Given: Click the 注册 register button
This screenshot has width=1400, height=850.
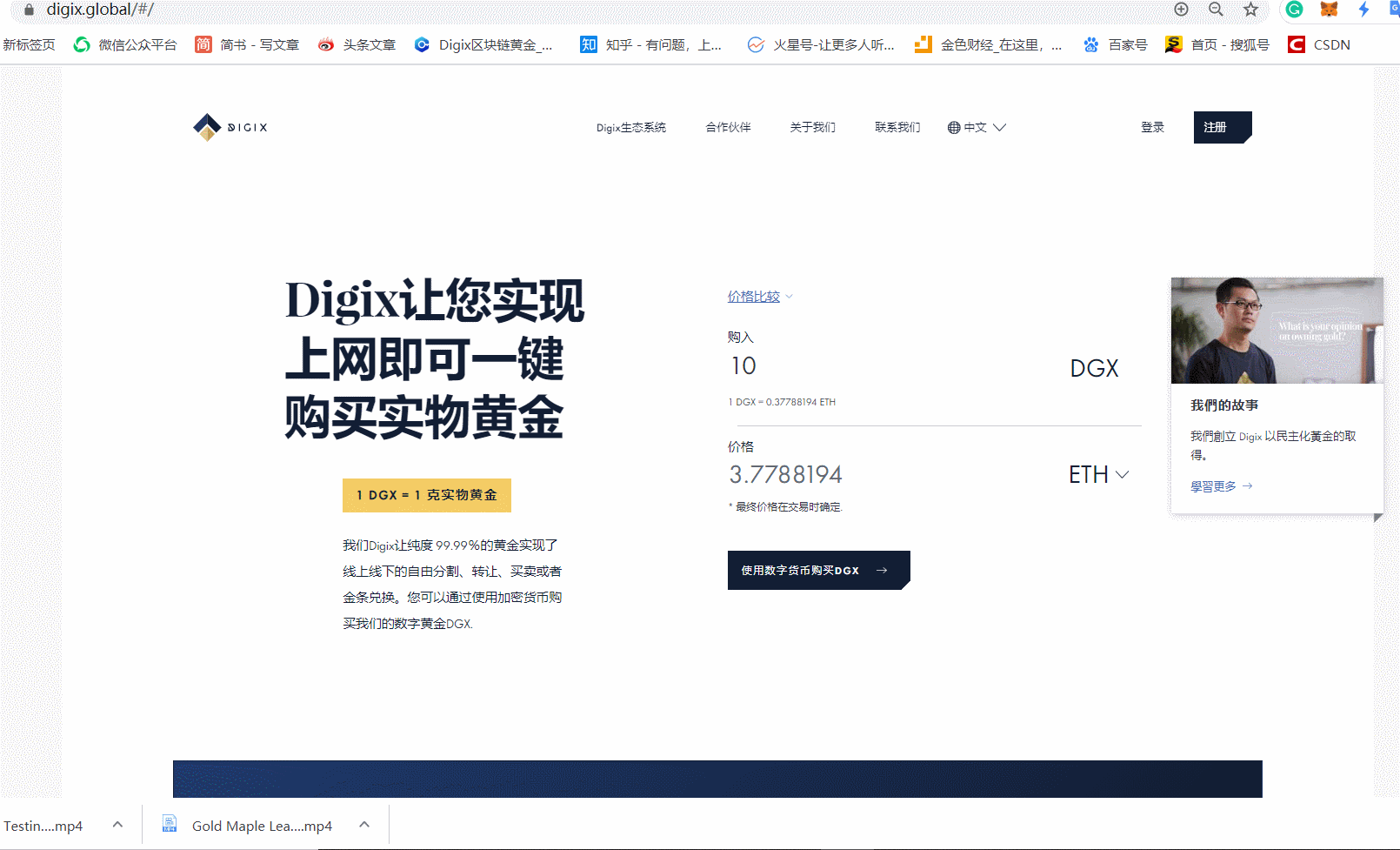Looking at the screenshot, I should click(x=1223, y=127).
